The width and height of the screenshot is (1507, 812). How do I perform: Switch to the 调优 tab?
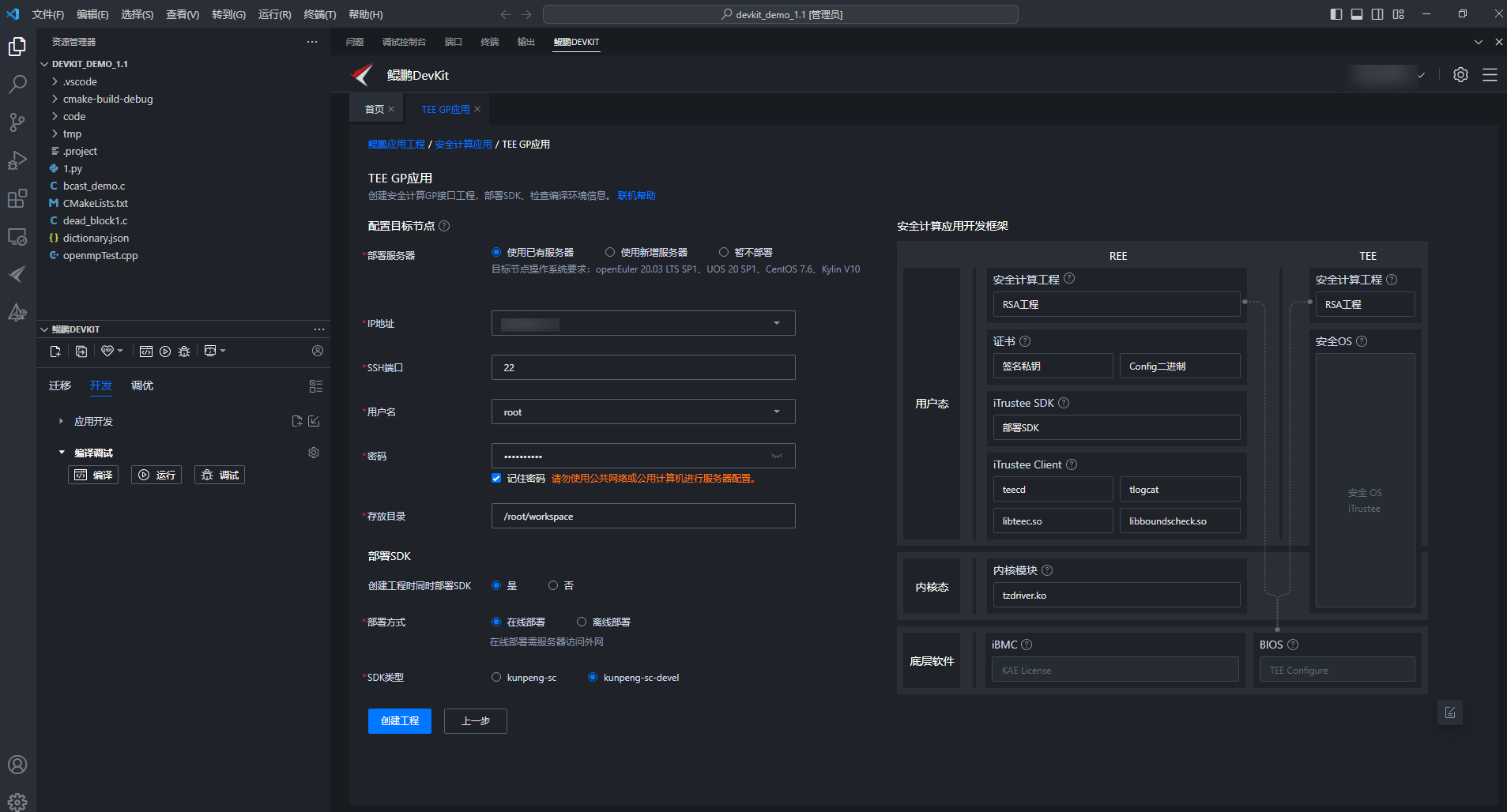142,385
